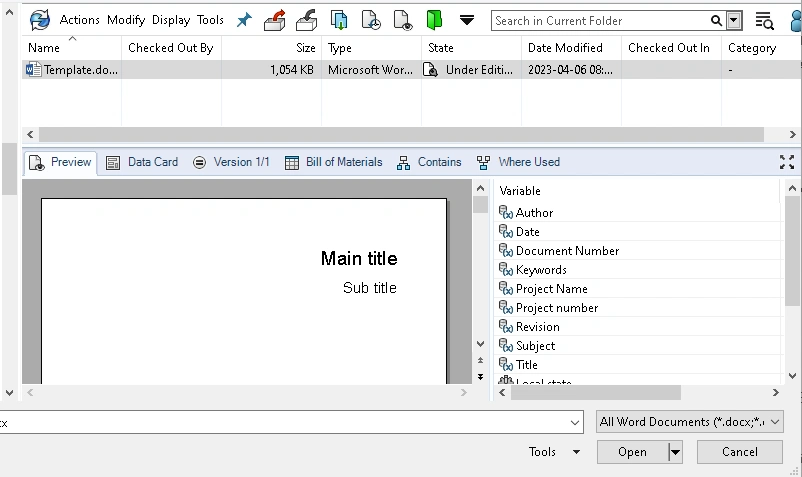Click the Cancel button
The width and height of the screenshot is (802, 477).
(740, 452)
